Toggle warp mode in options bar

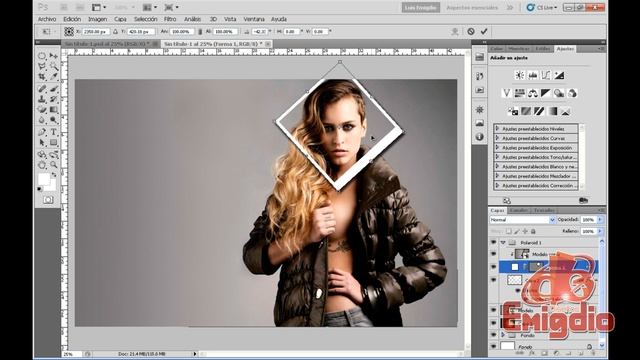pos(455,31)
